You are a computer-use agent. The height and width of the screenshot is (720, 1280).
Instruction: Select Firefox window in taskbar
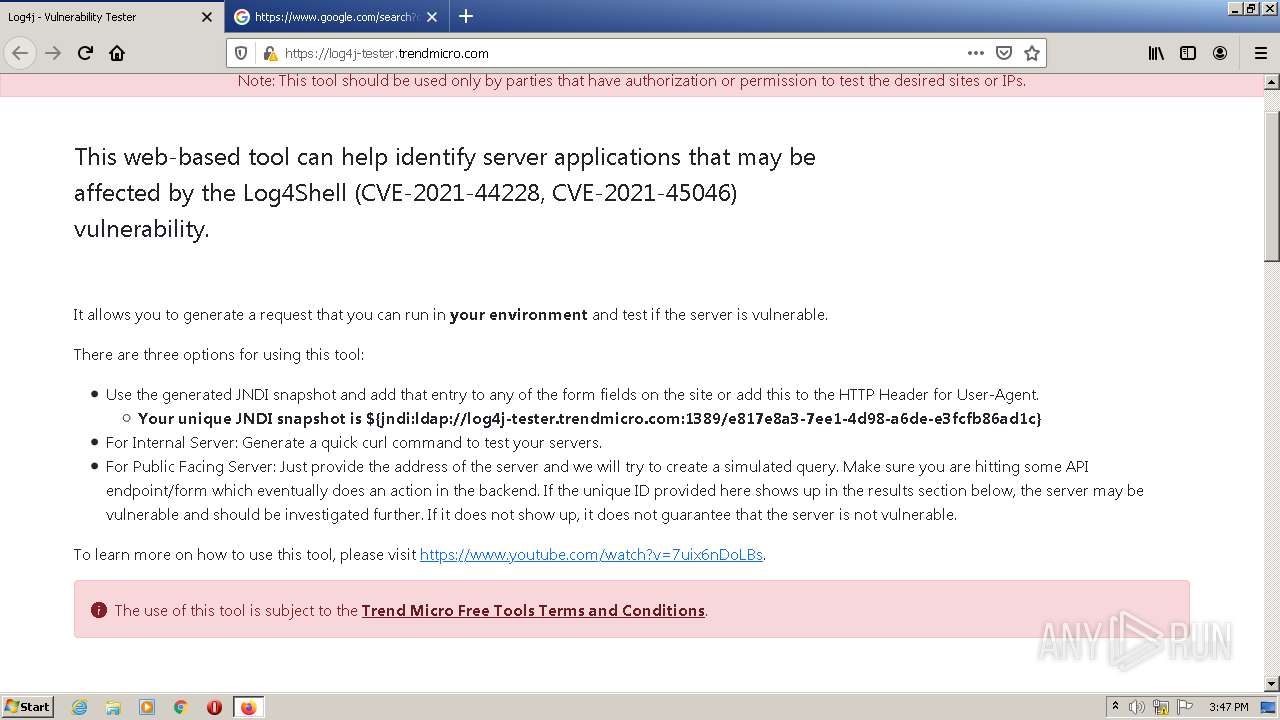(248, 707)
